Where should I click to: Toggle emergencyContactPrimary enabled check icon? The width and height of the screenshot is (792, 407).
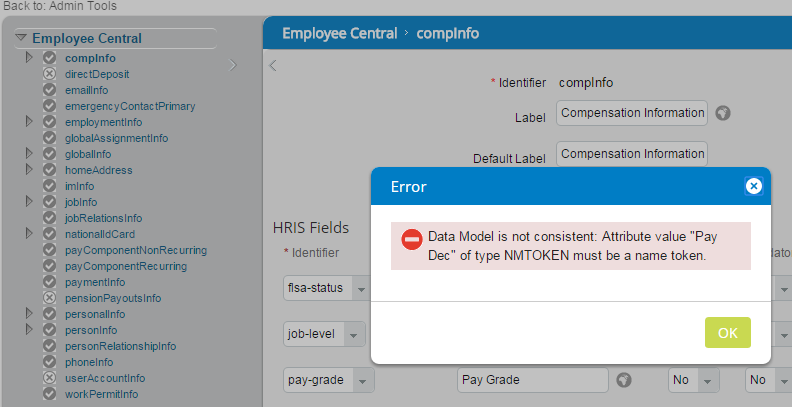click(x=49, y=106)
